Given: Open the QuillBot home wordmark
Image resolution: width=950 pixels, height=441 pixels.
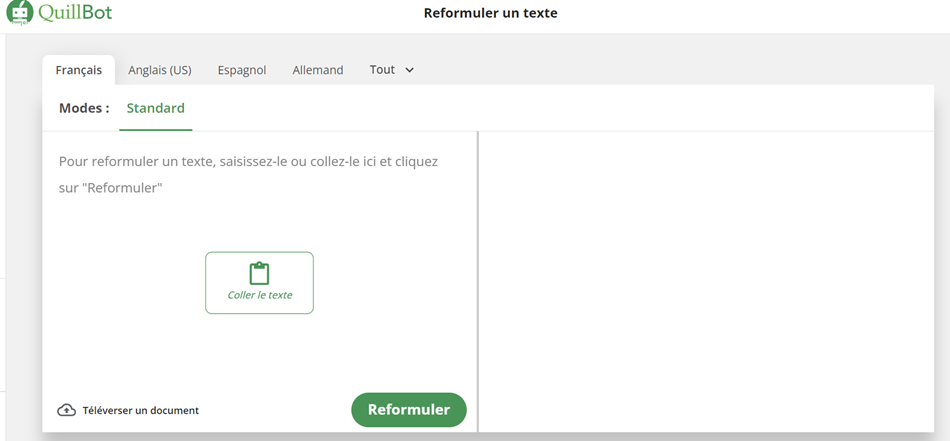Looking at the screenshot, I should tap(75, 13).
